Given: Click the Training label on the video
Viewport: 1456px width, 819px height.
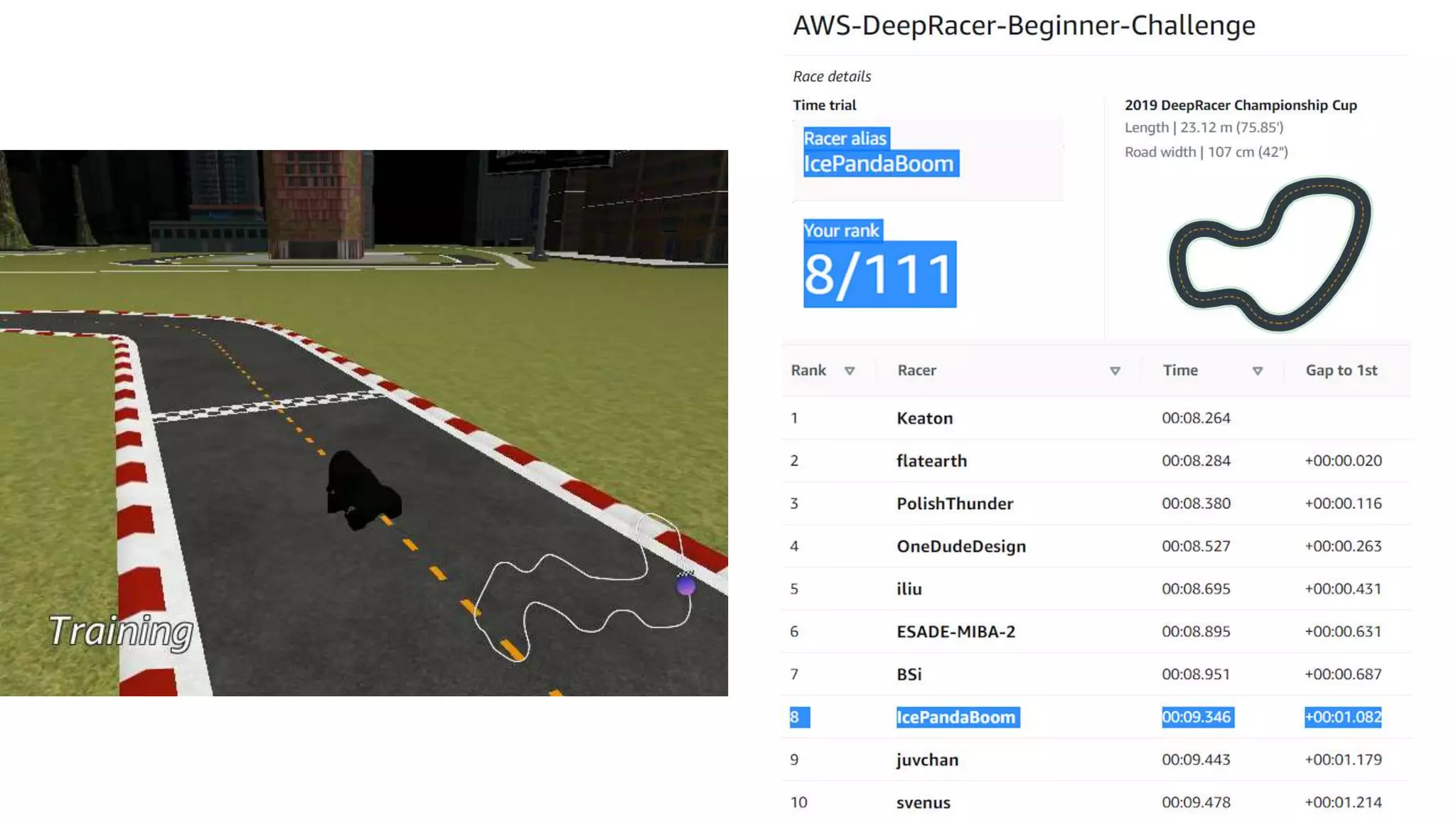Looking at the screenshot, I should pos(121,631).
